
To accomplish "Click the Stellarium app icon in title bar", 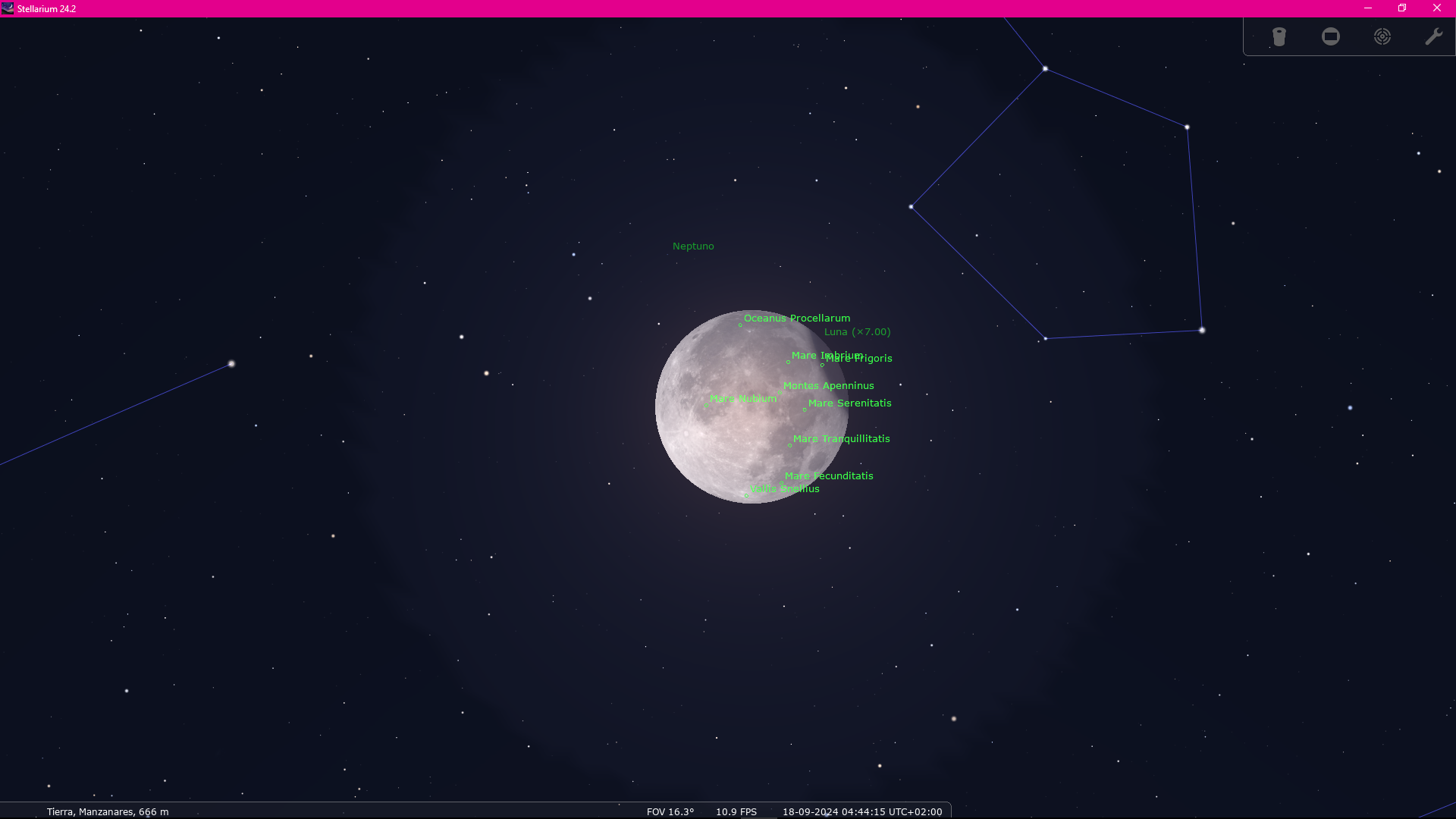I will click(8, 8).
